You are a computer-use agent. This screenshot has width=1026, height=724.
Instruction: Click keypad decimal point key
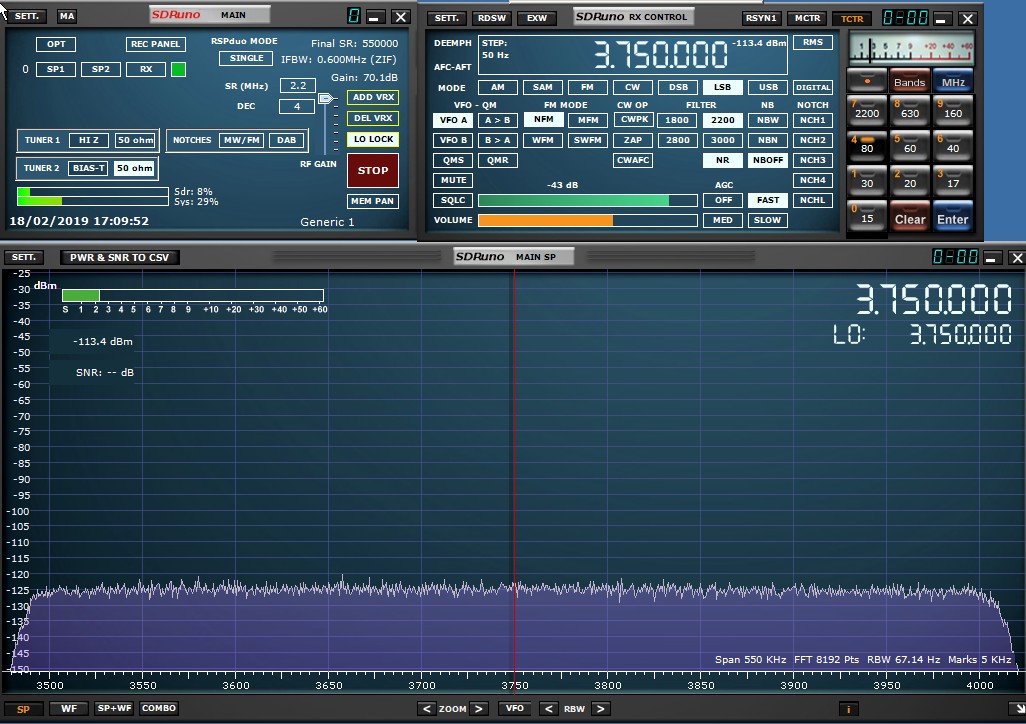pyautogui.click(x=867, y=81)
